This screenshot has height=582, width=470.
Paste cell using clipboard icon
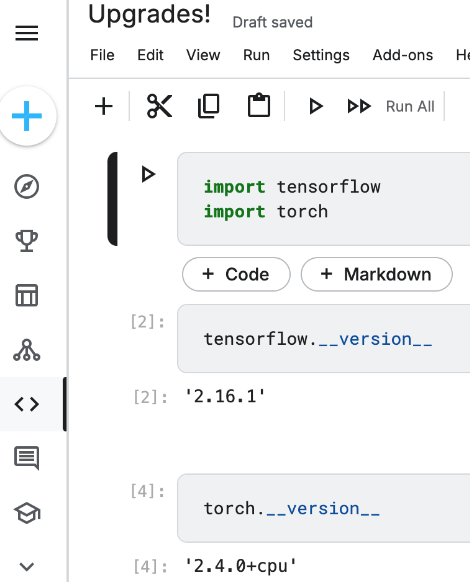pyautogui.click(x=259, y=105)
